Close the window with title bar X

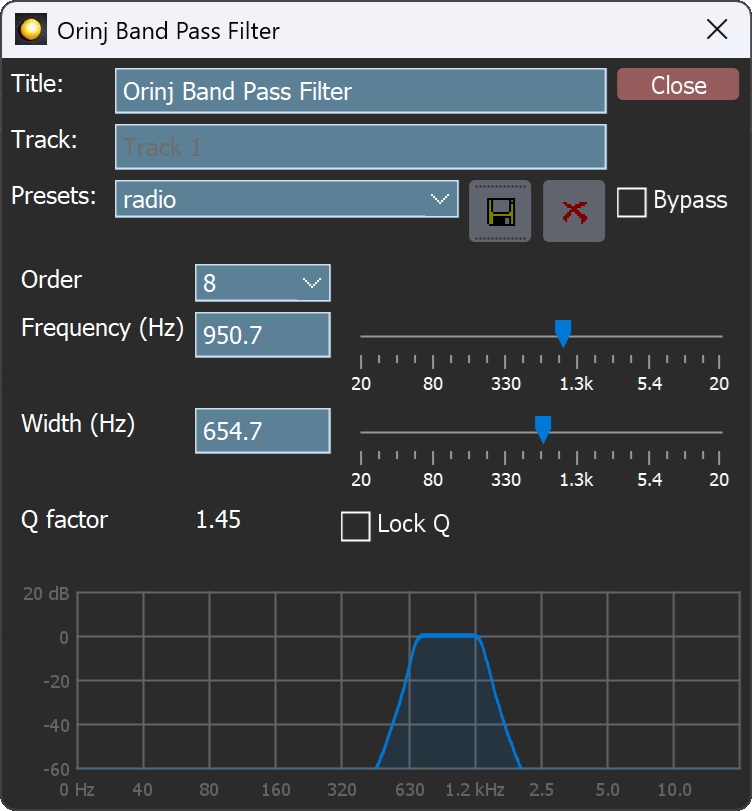pyautogui.click(x=717, y=30)
